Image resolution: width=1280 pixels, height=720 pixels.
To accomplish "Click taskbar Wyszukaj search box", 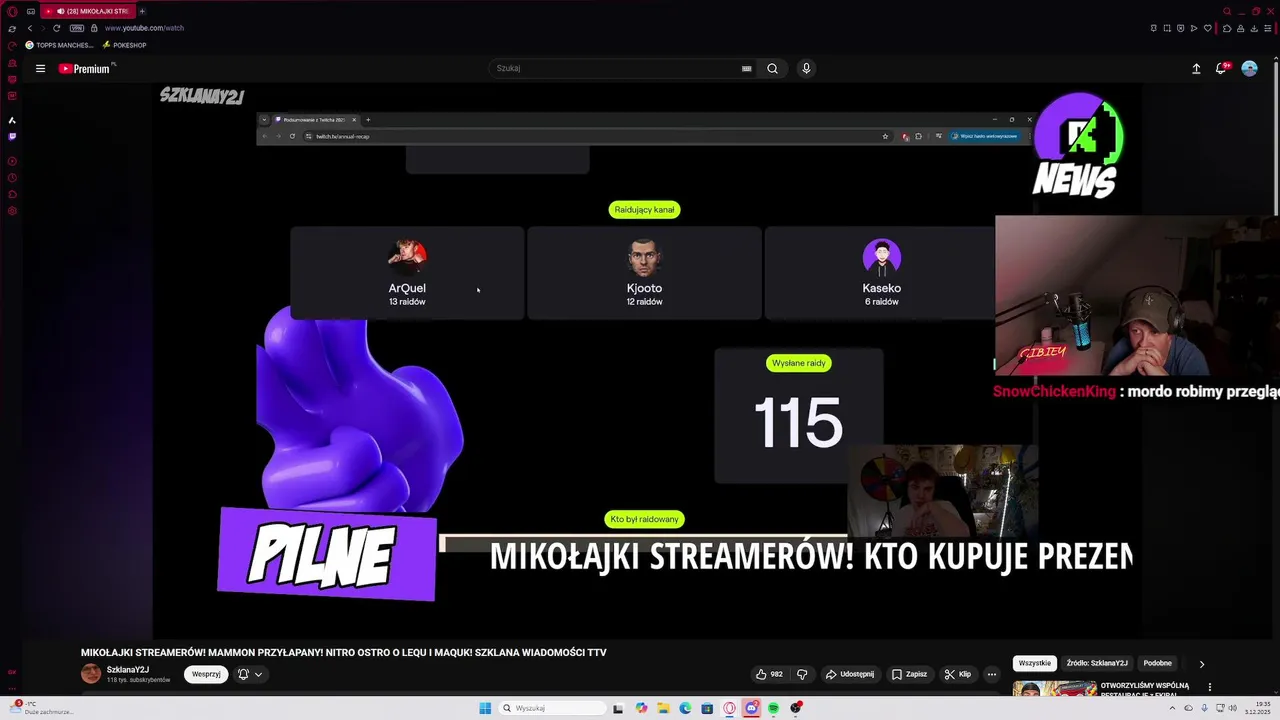I will (x=552, y=708).
